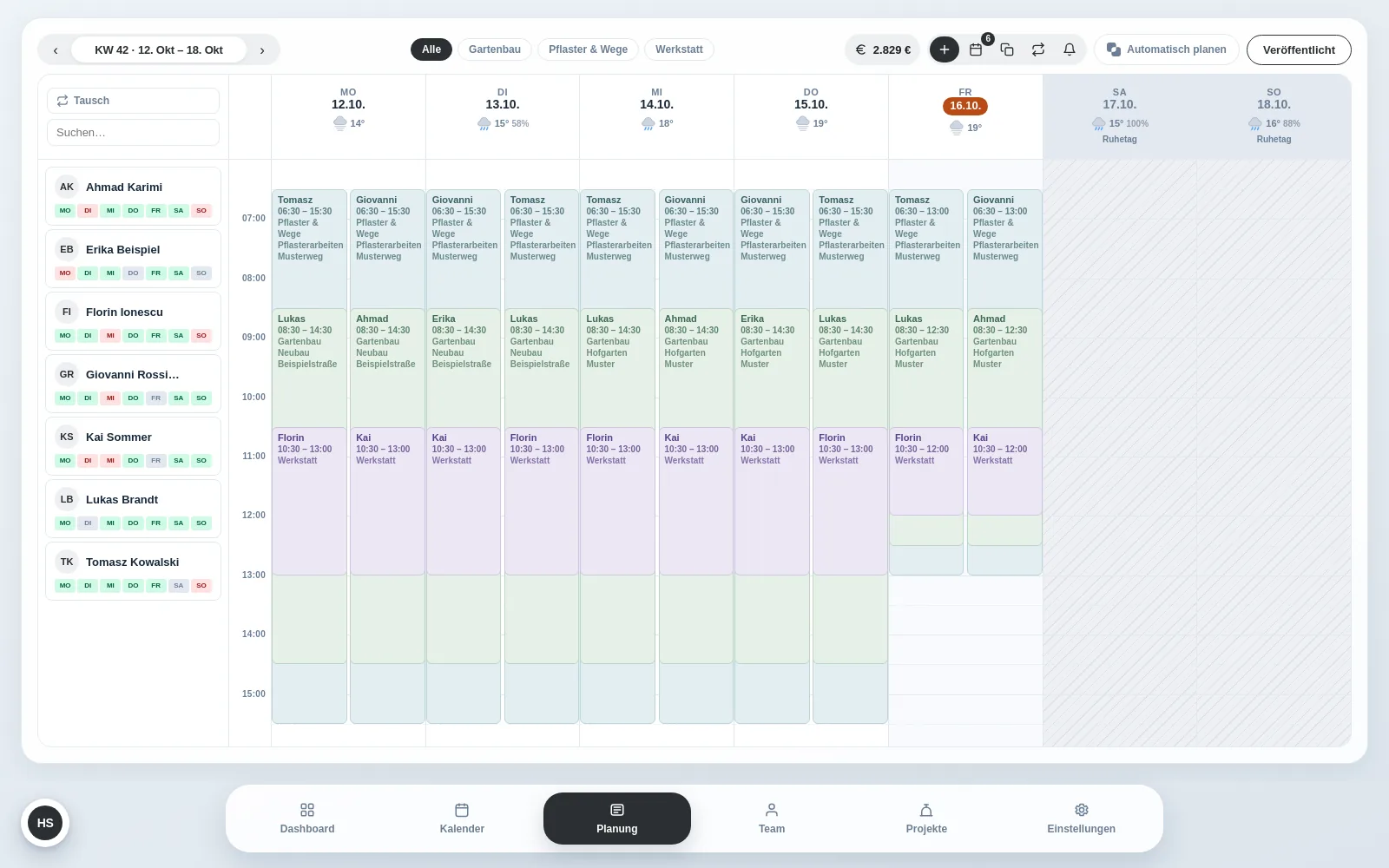Click the euro icon in the cost badge
This screenshot has height=868, width=1389.
click(860, 49)
